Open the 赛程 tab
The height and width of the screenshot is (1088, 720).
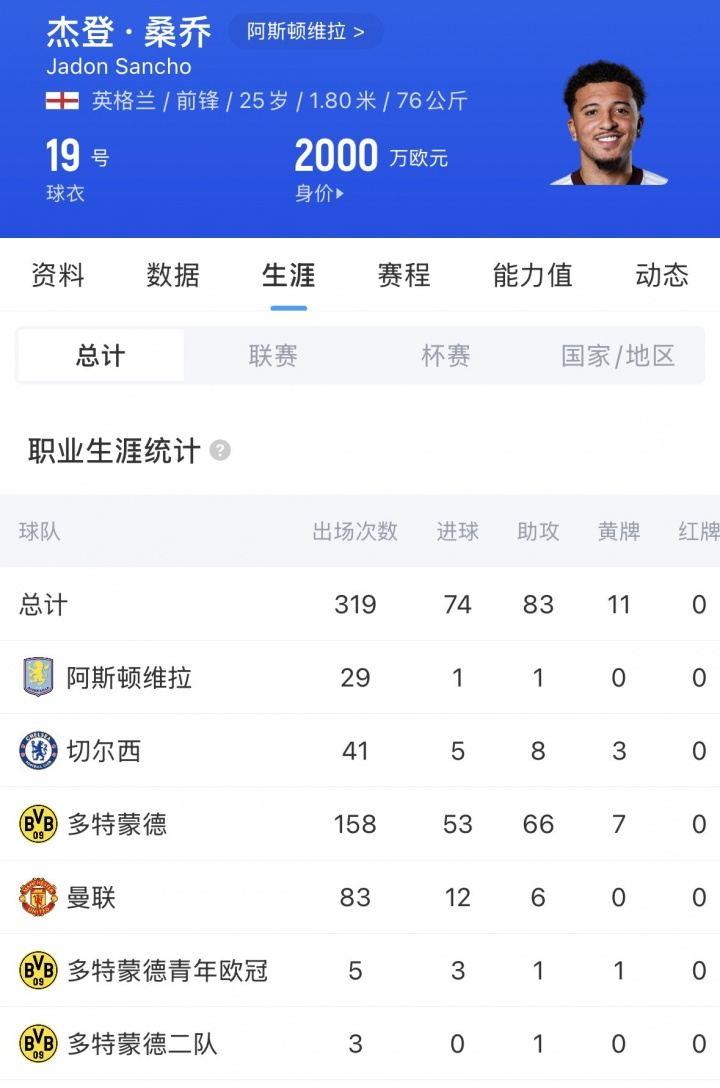coord(404,275)
